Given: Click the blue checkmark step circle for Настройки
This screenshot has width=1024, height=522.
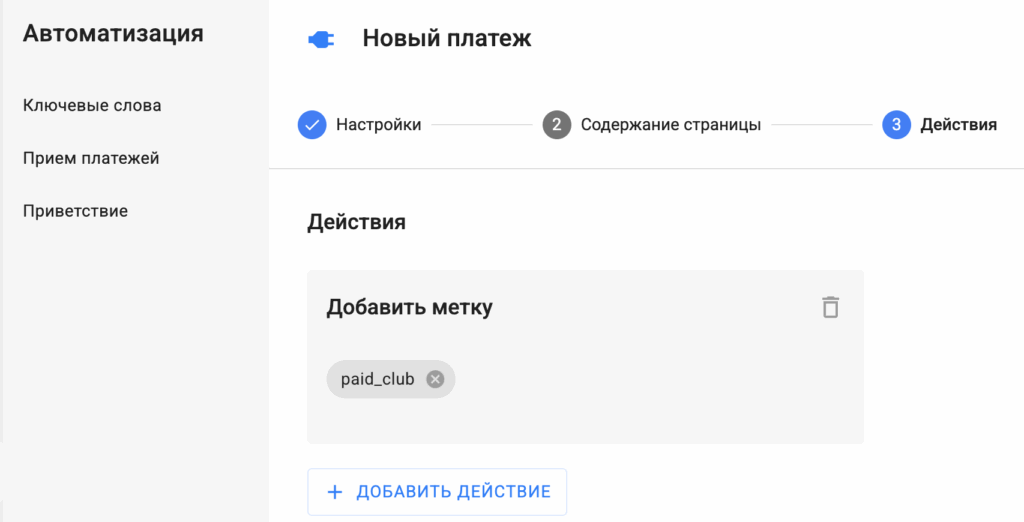Looking at the screenshot, I should point(312,125).
